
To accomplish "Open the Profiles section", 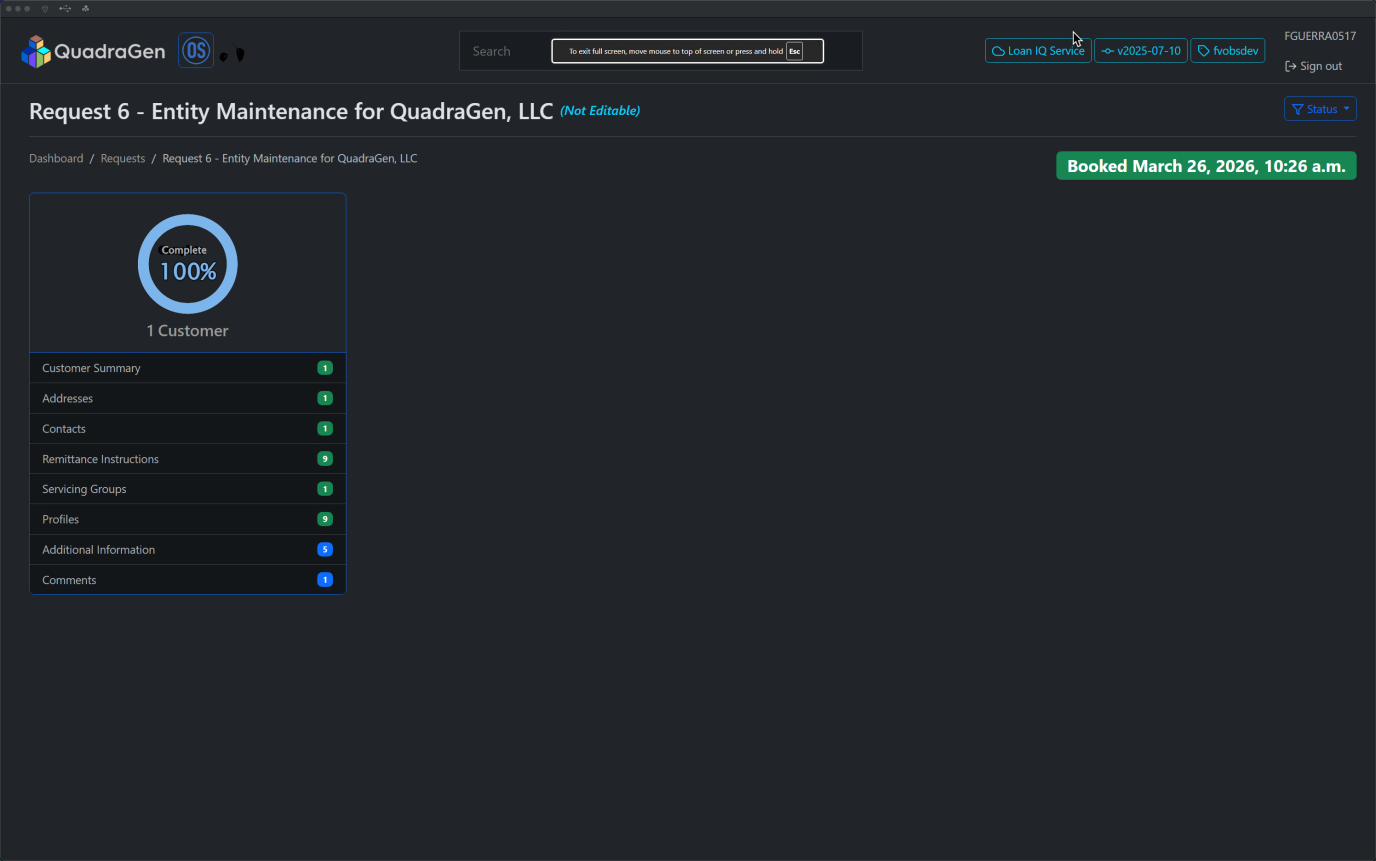I will click(x=188, y=519).
